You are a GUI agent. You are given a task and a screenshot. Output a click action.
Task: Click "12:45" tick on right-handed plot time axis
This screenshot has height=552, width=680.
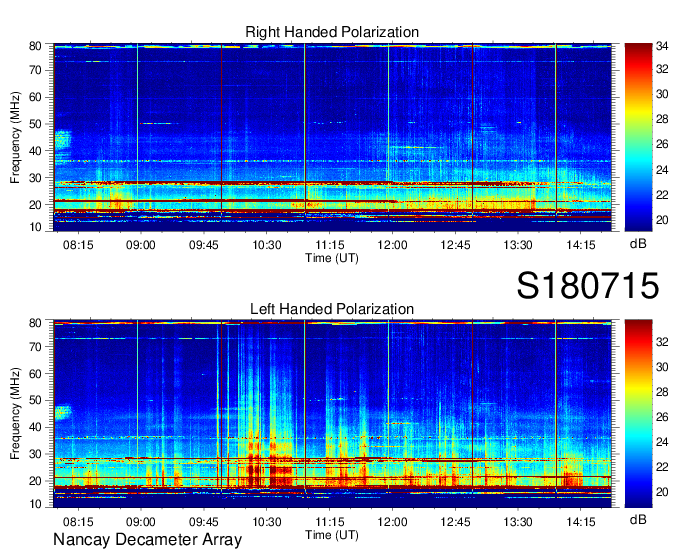coord(455,245)
